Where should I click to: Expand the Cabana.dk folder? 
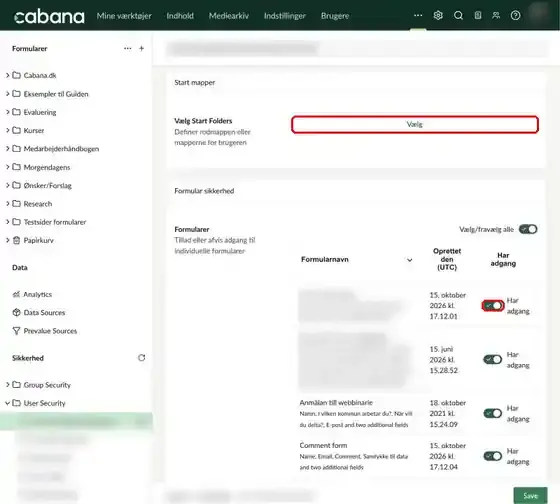(8, 75)
